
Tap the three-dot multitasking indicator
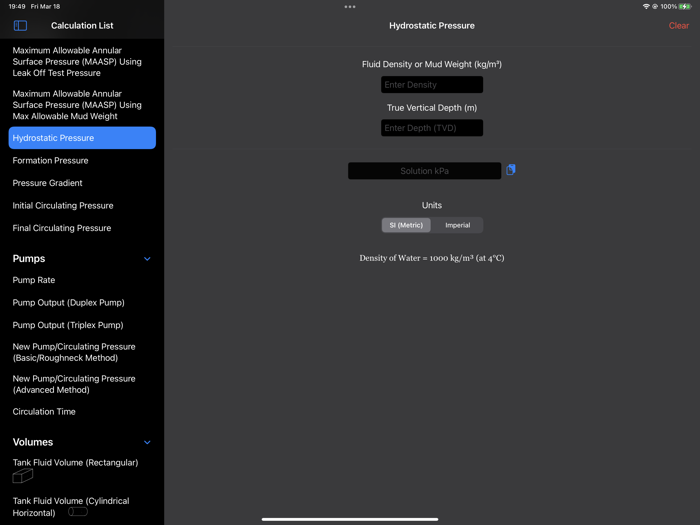(x=350, y=7)
